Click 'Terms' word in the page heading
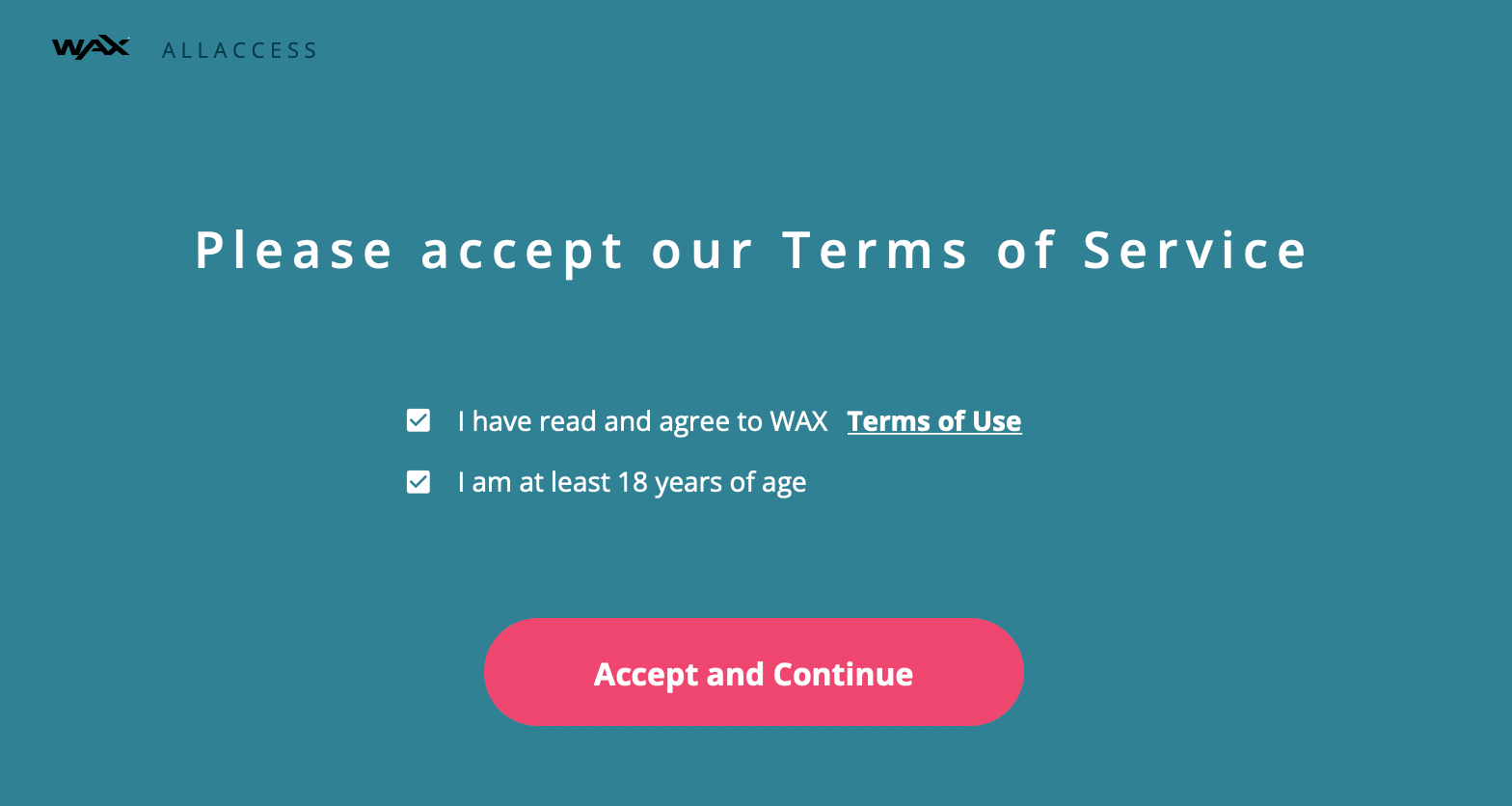 [x=875, y=250]
